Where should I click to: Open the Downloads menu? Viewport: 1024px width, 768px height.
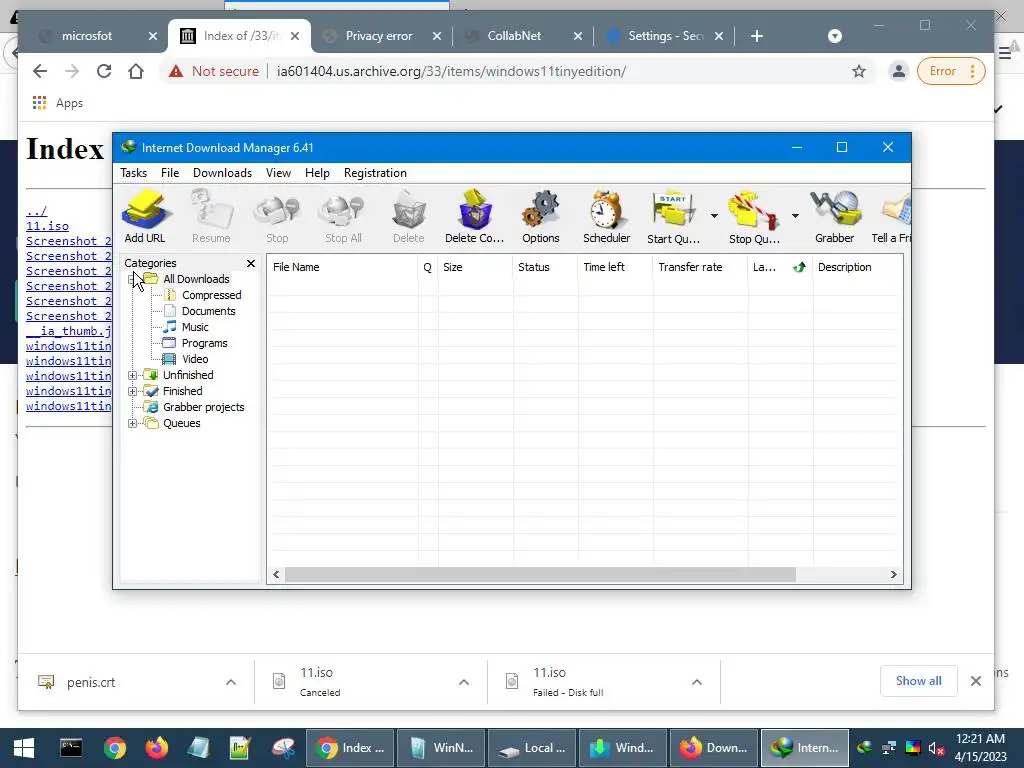point(222,173)
